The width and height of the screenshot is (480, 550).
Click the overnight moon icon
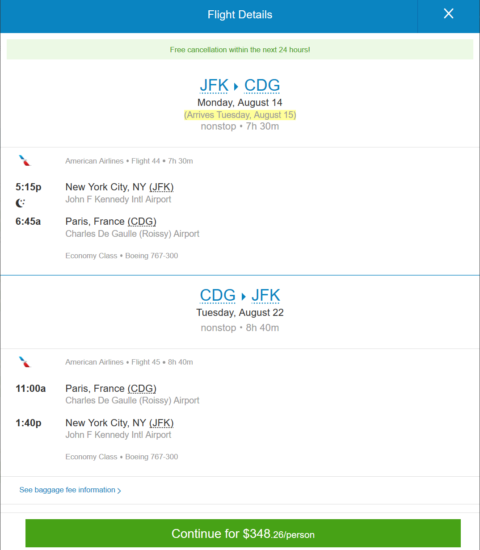tap(20, 203)
